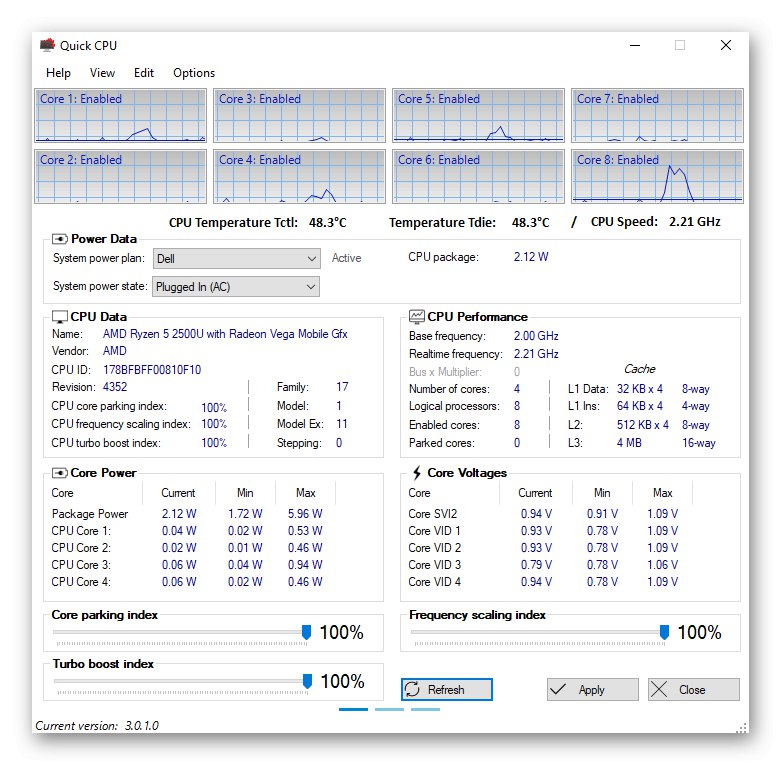This screenshot has width=781, height=765.
Task: Open the View menu
Action: [x=102, y=73]
